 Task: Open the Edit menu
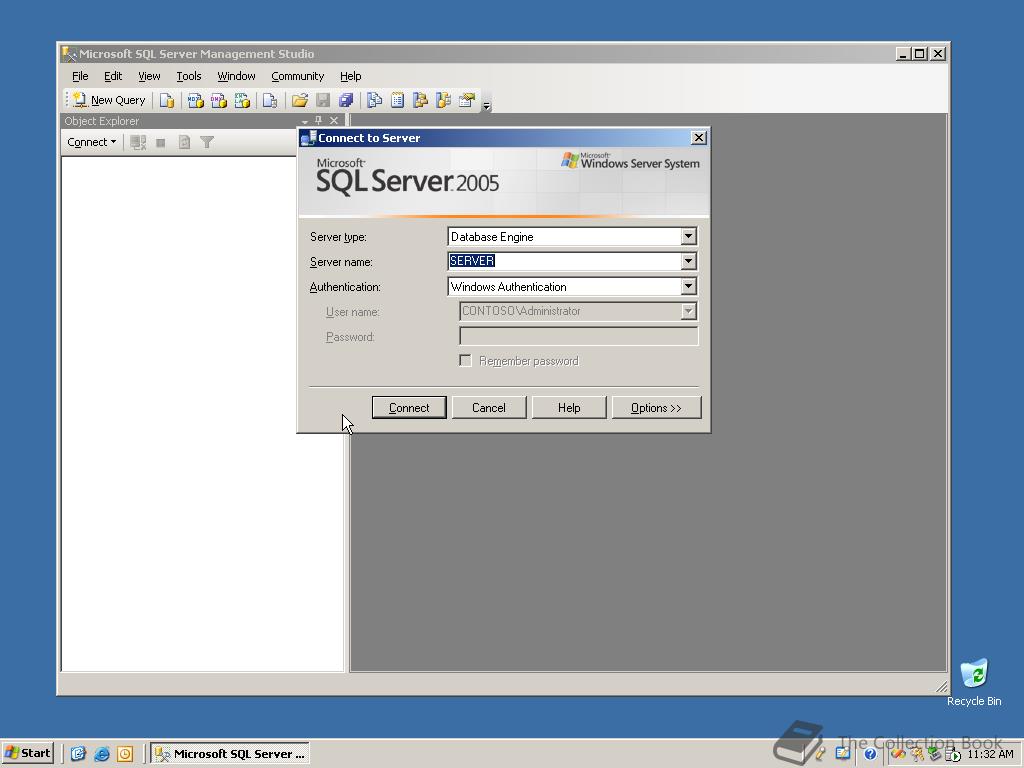113,76
